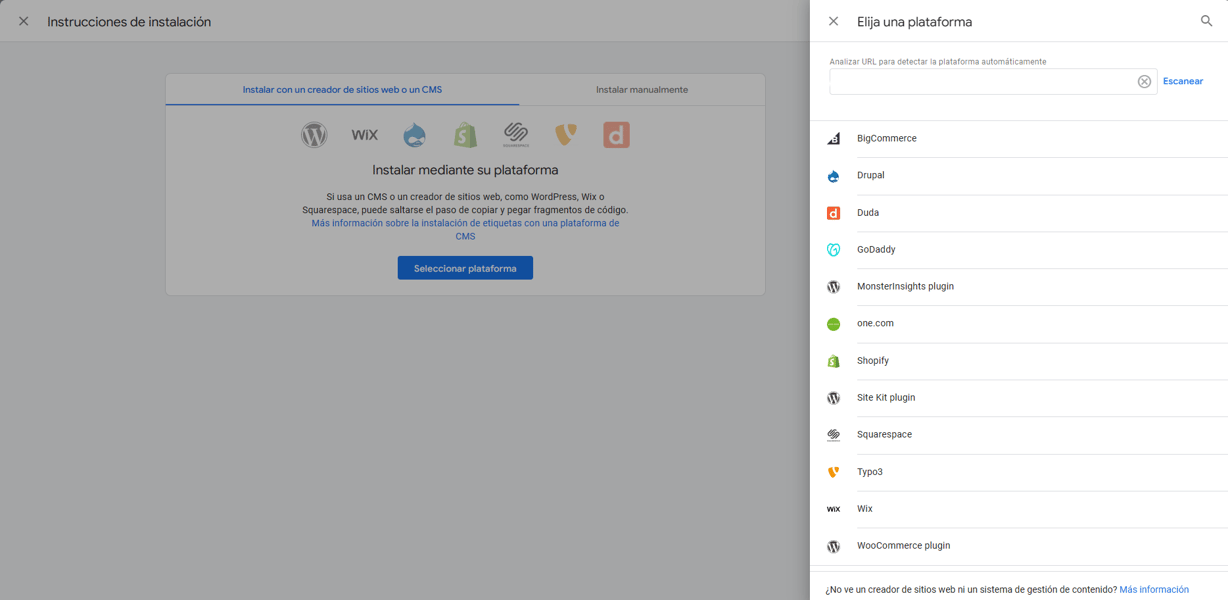Choose WooCommerce plugin text

coord(904,546)
